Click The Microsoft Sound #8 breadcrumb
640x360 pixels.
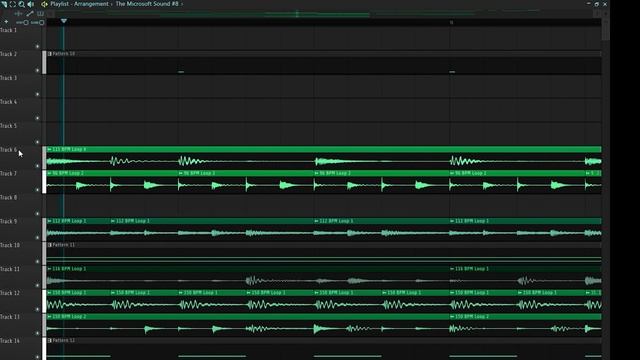point(147,4)
